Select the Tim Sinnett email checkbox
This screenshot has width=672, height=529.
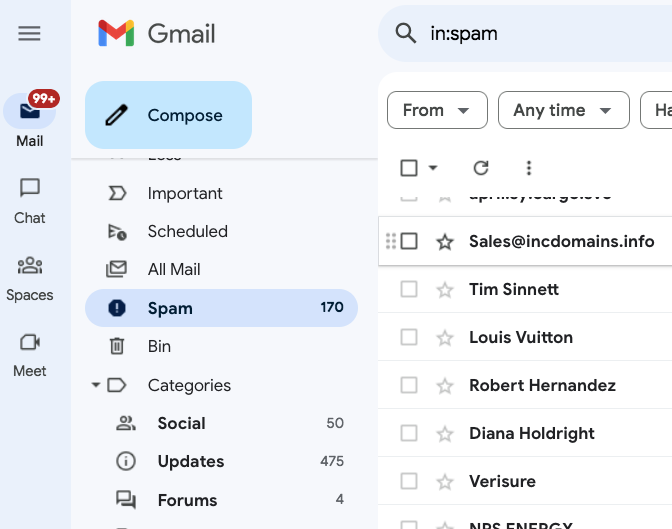tap(409, 289)
